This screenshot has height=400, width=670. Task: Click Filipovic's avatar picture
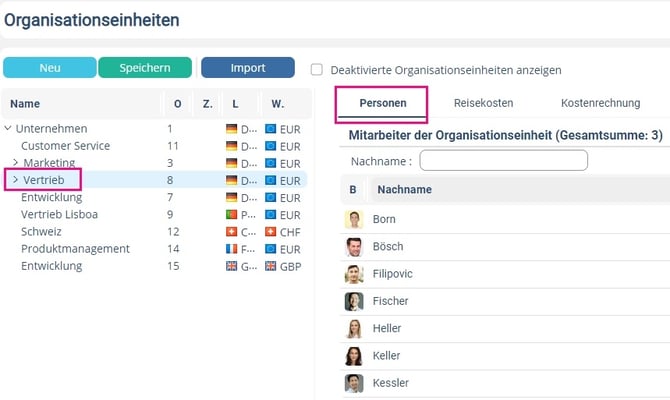click(x=354, y=274)
